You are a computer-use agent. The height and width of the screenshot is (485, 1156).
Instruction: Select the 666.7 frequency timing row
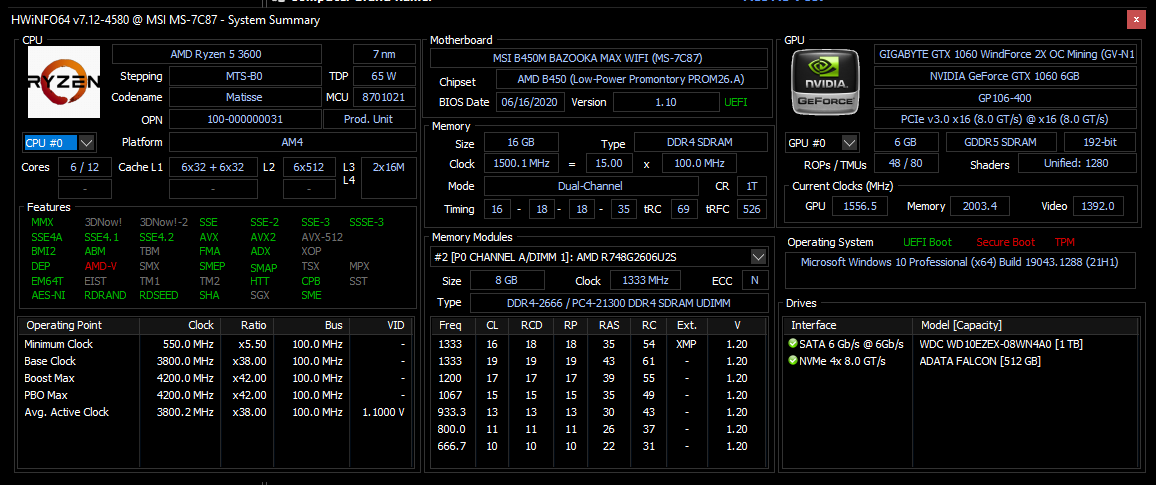(599, 446)
